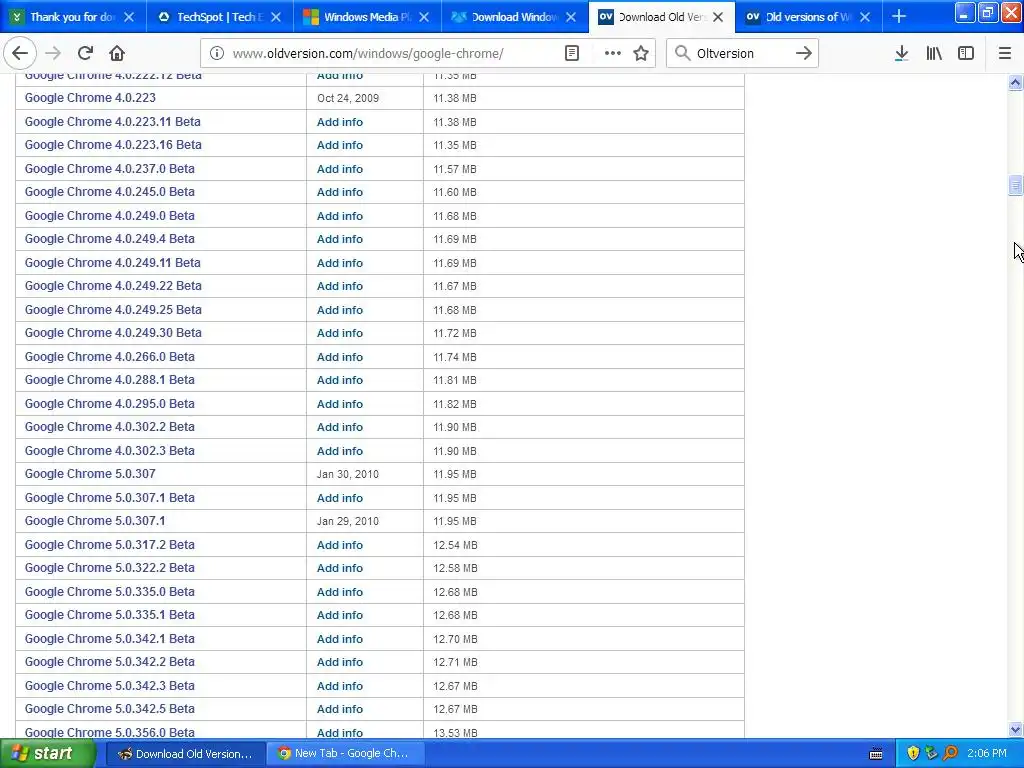Screen dimensions: 1024x768
Task: Open Google Chrome 4.0.302.3 Beta link
Action: [110, 451]
